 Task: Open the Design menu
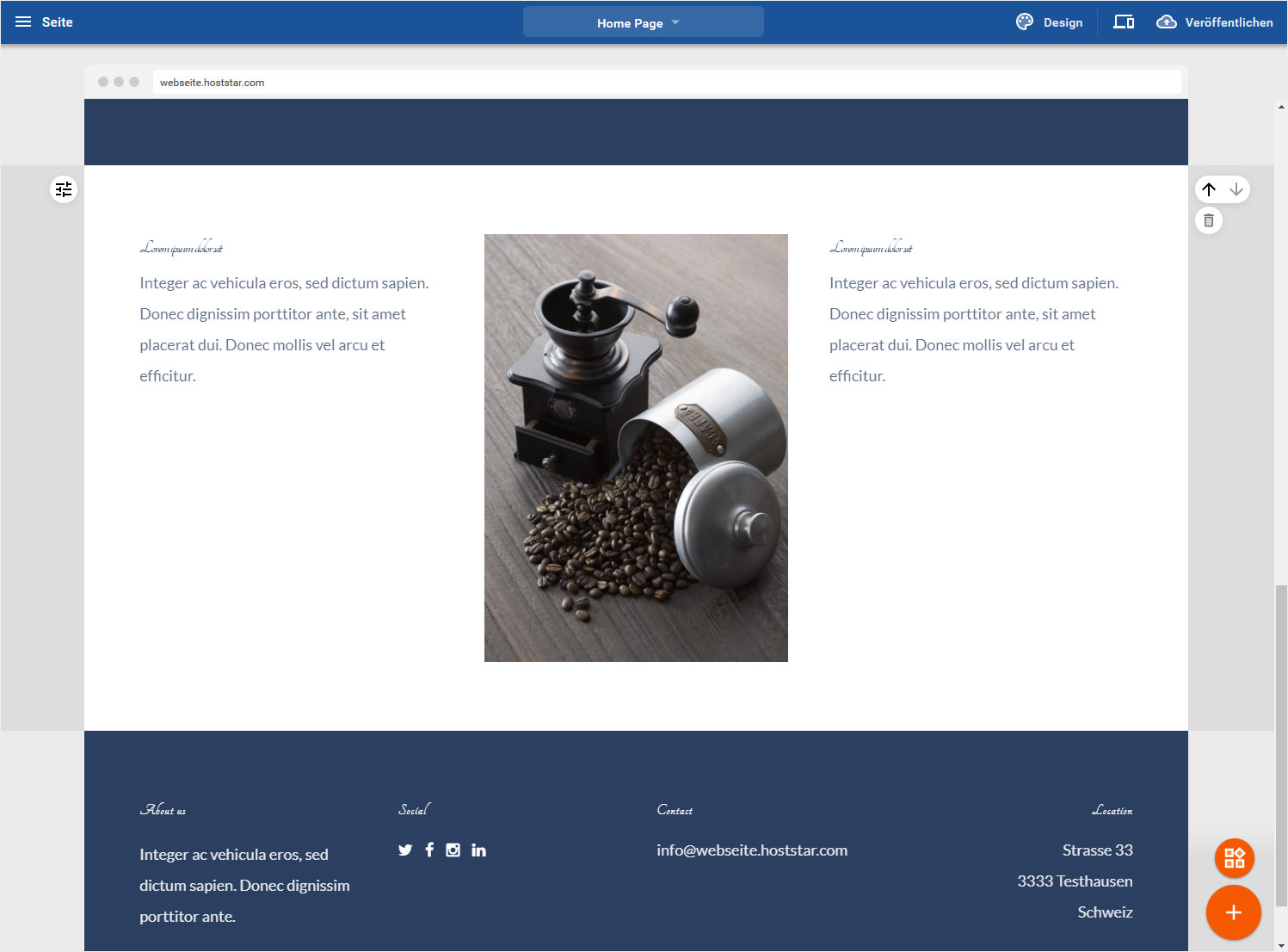(x=1049, y=22)
